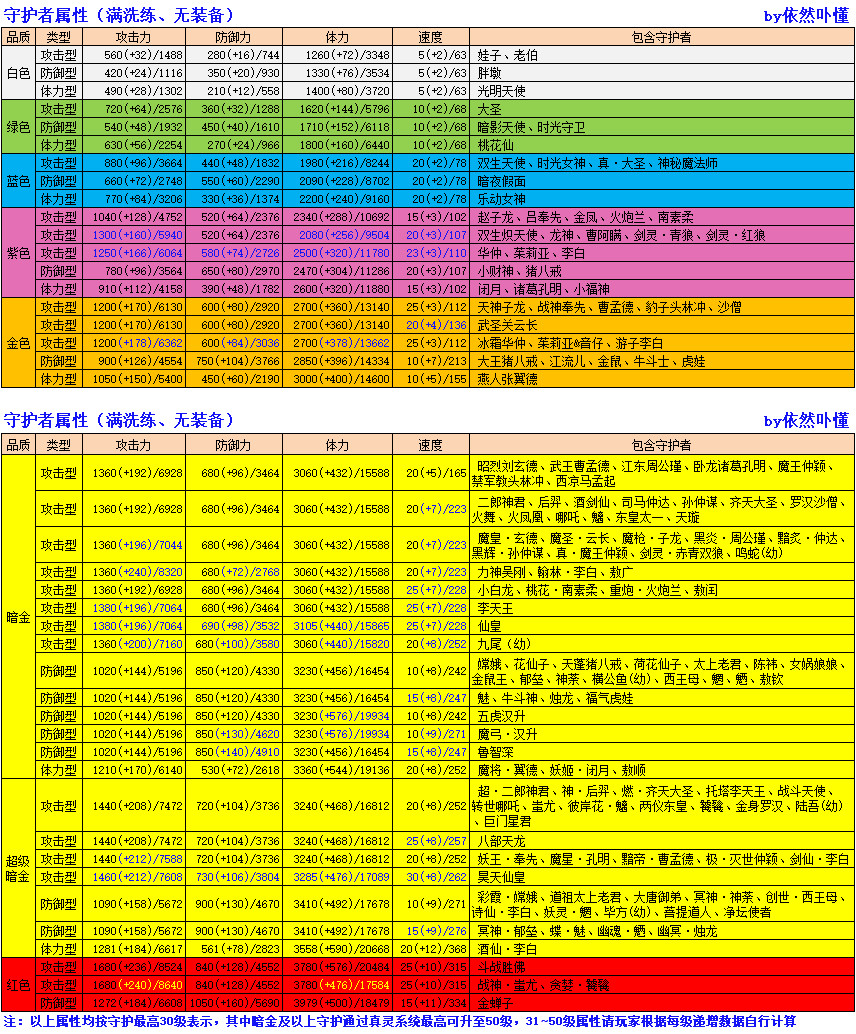Screen dimensions: 856x1034
Task: Select the stamina value 3558(+590)/20668
Action: 342,949
